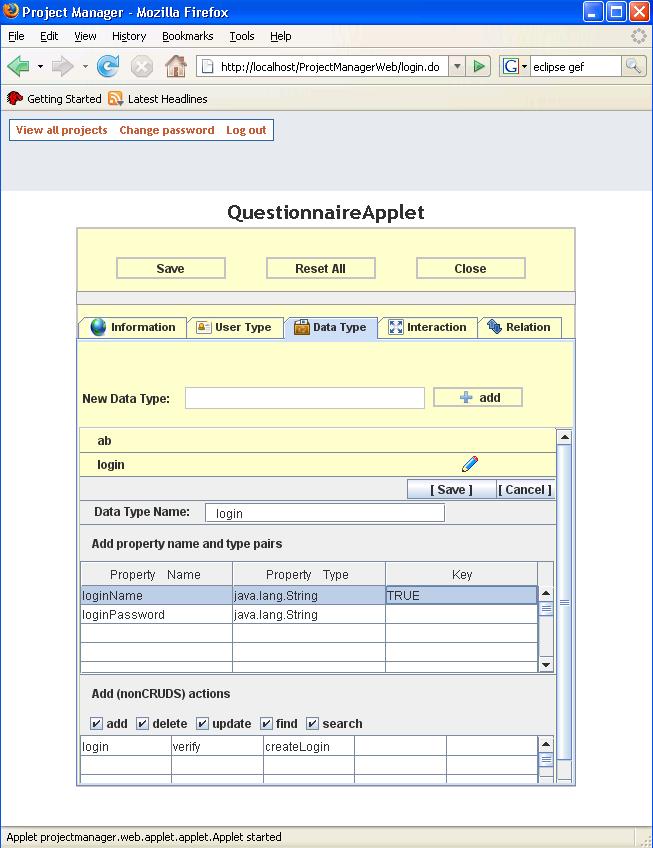Image resolution: width=653 pixels, height=848 pixels.
Task: Toggle the add action checkbox
Action: pos(96,724)
